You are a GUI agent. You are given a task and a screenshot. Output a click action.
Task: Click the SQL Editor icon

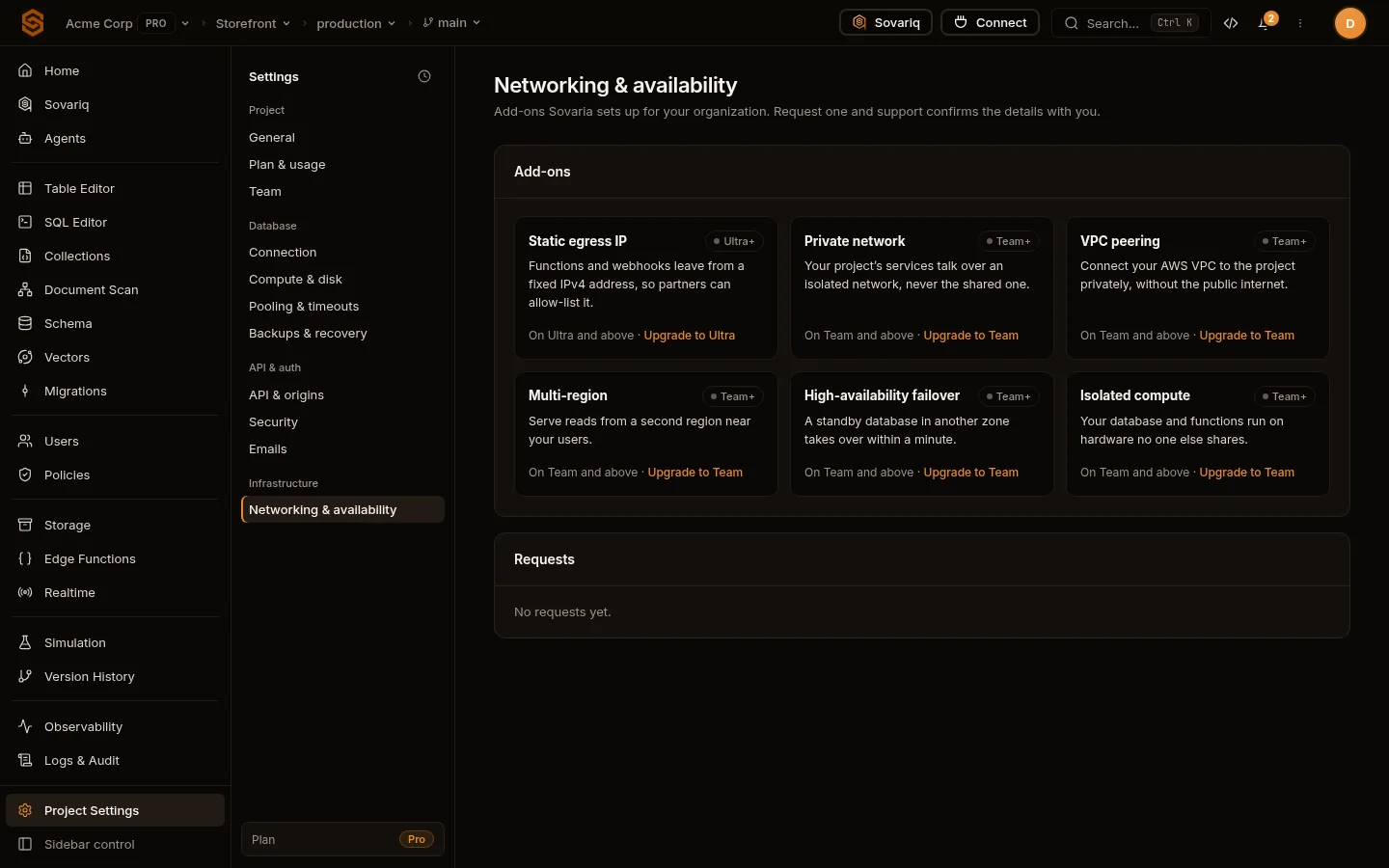point(25,222)
